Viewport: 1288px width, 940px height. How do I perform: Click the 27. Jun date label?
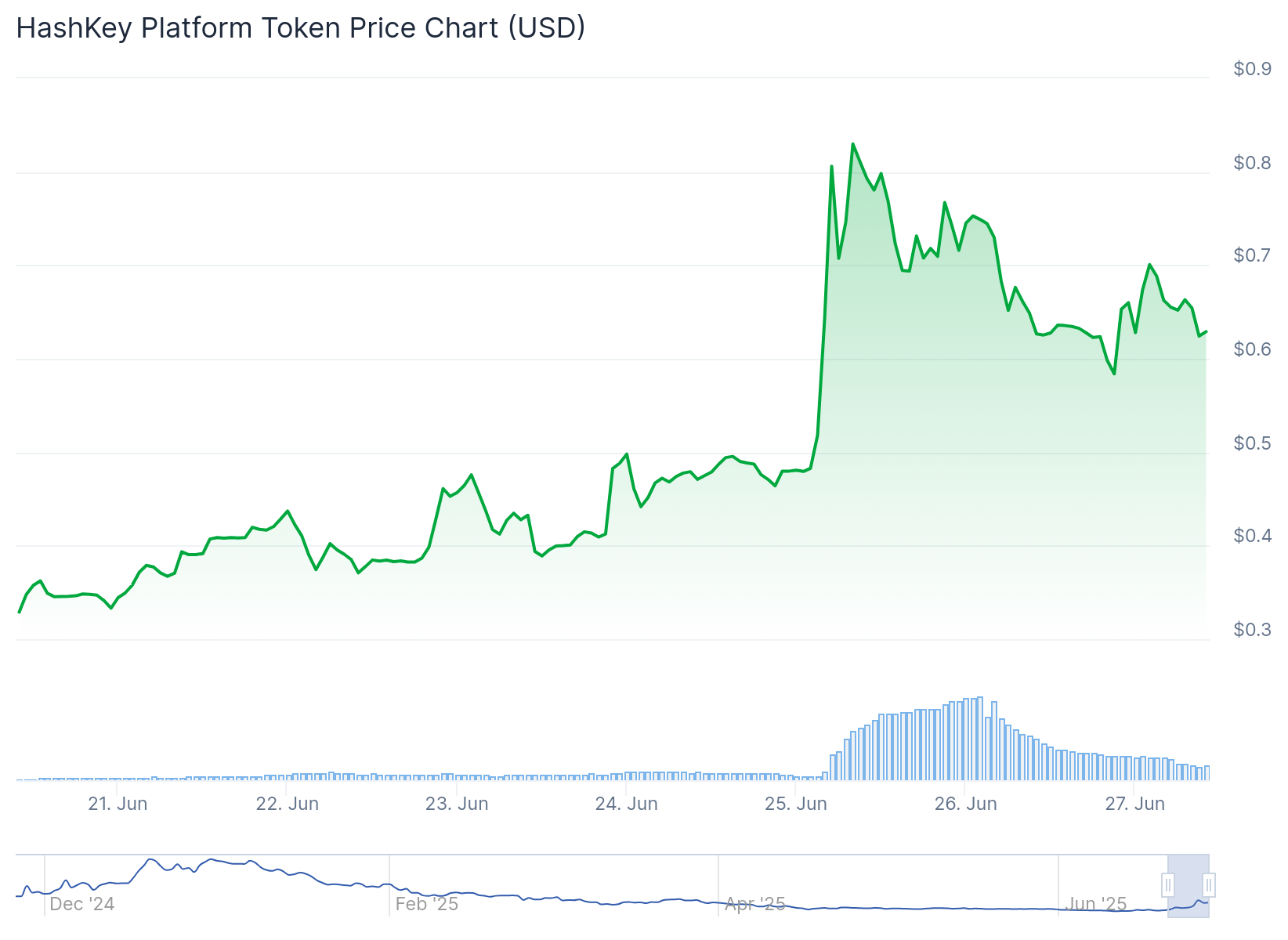(x=1135, y=804)
